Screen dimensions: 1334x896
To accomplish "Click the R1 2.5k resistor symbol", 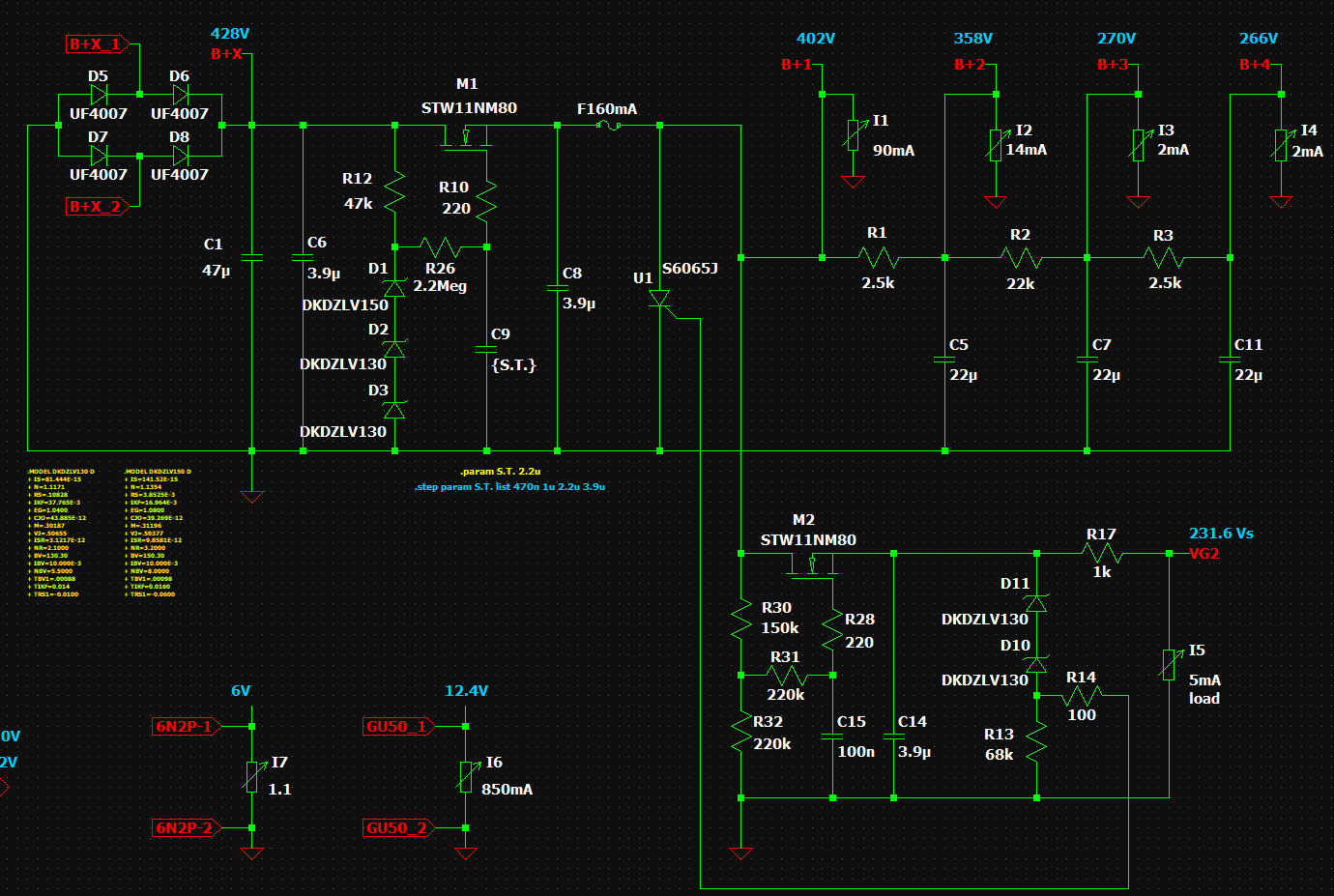I will point(878,258).
